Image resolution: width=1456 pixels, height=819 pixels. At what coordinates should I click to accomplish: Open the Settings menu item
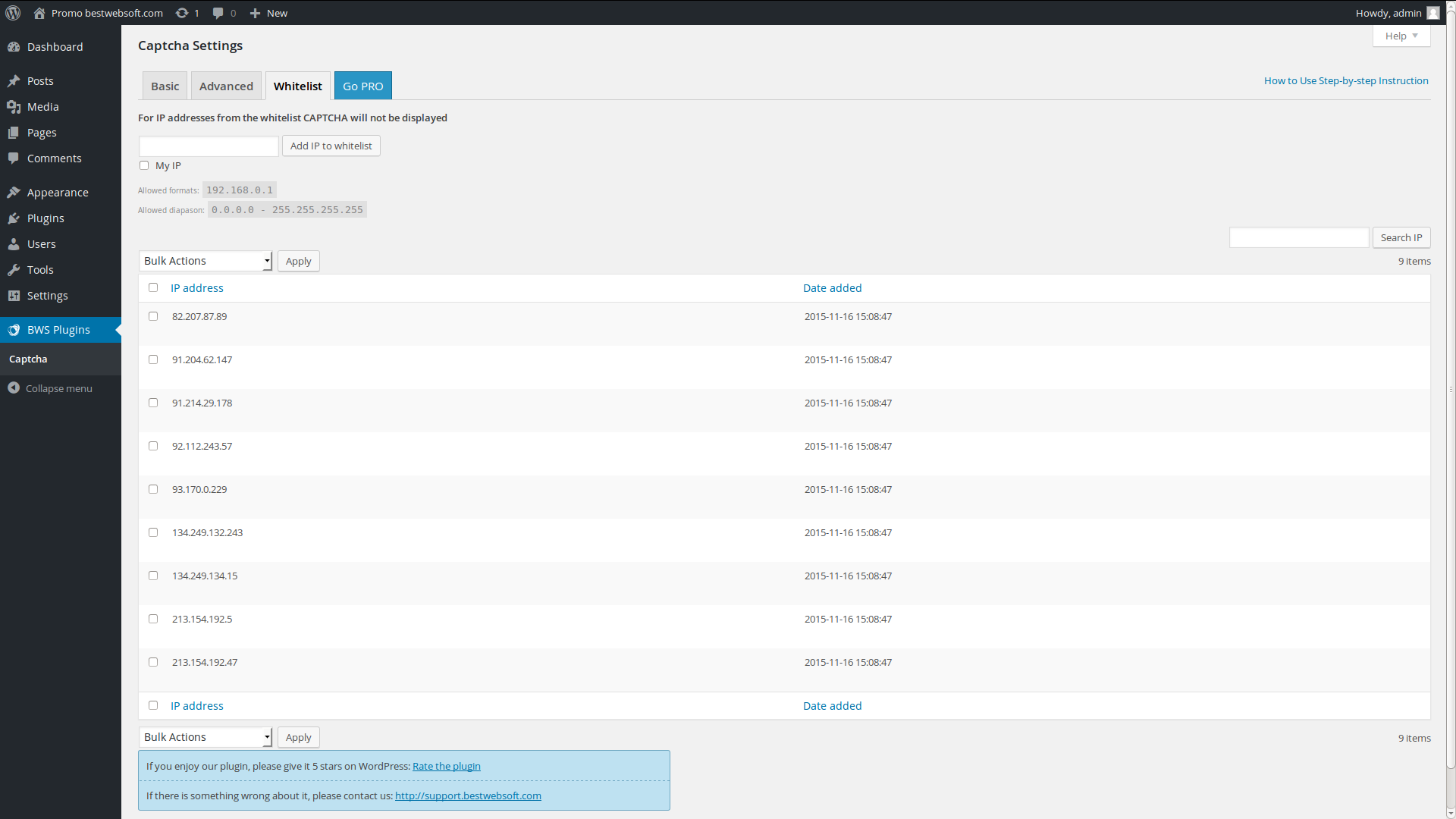61,296
